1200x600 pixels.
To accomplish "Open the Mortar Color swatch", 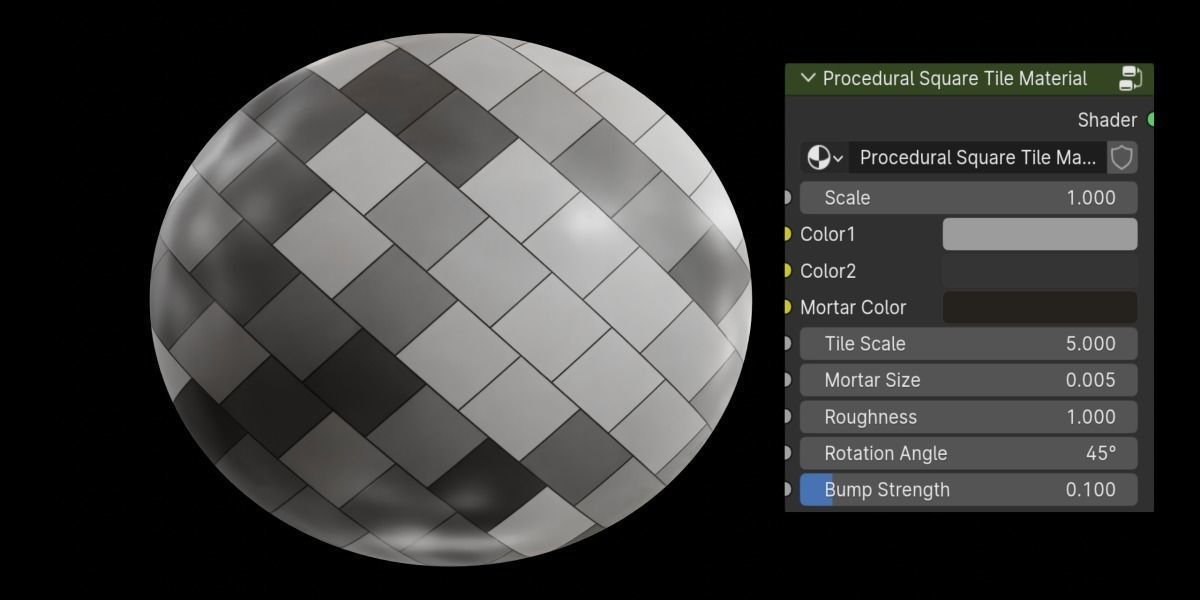I will point(1040,307).
